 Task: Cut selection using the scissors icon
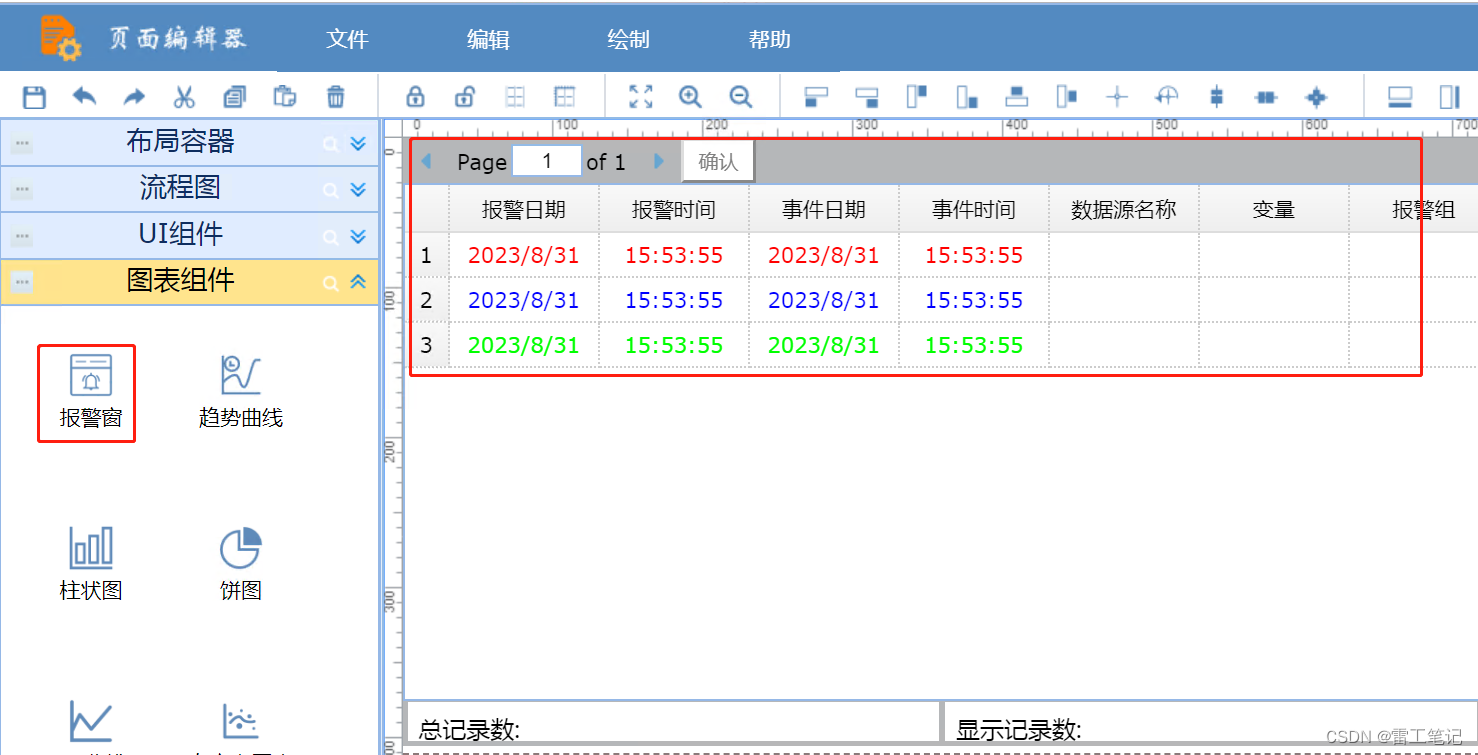click(x=184, y=97)
